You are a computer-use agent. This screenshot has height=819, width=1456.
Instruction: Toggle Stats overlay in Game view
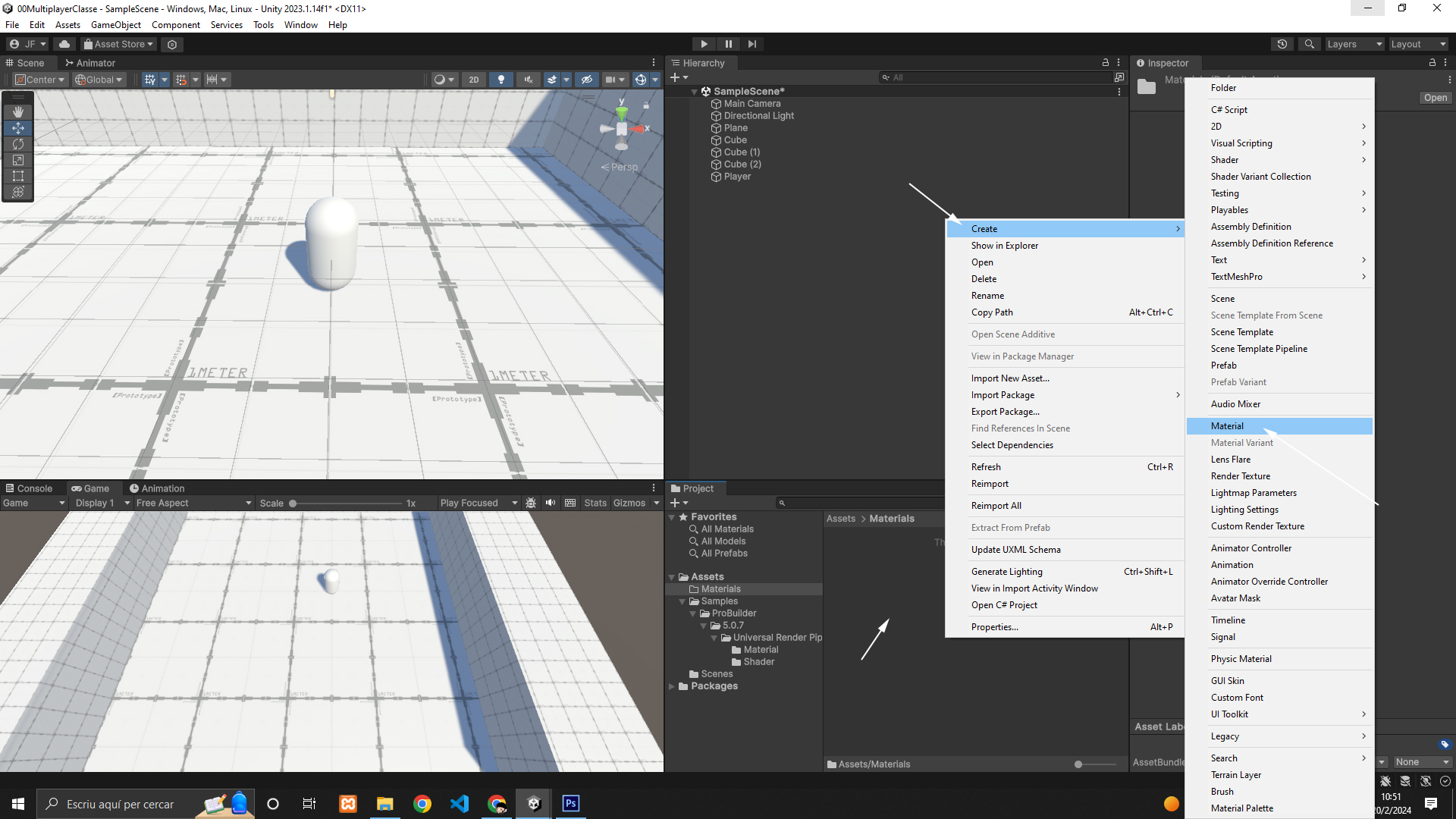595,503
